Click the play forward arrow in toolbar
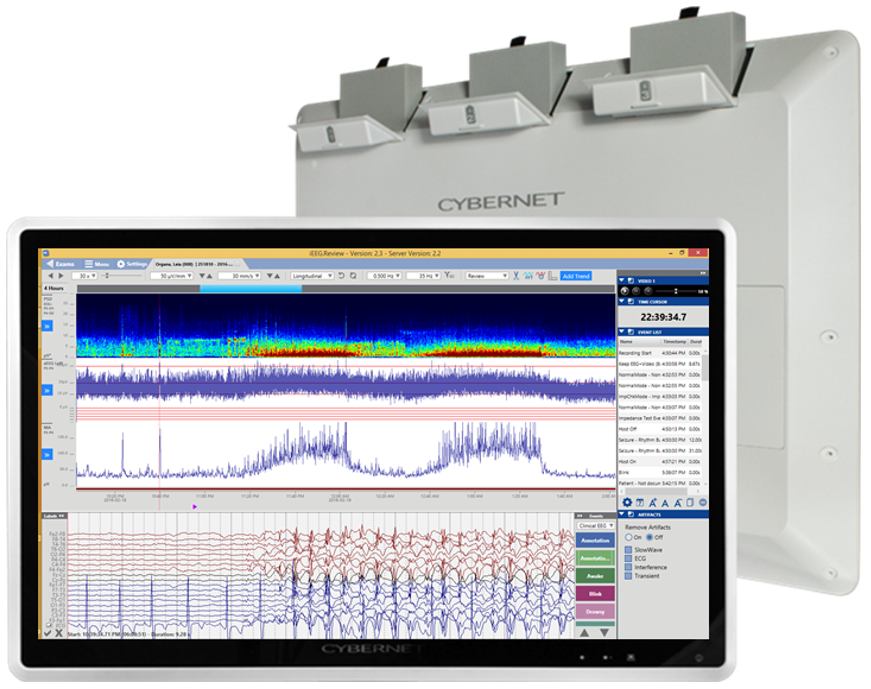 pos(61,276)
